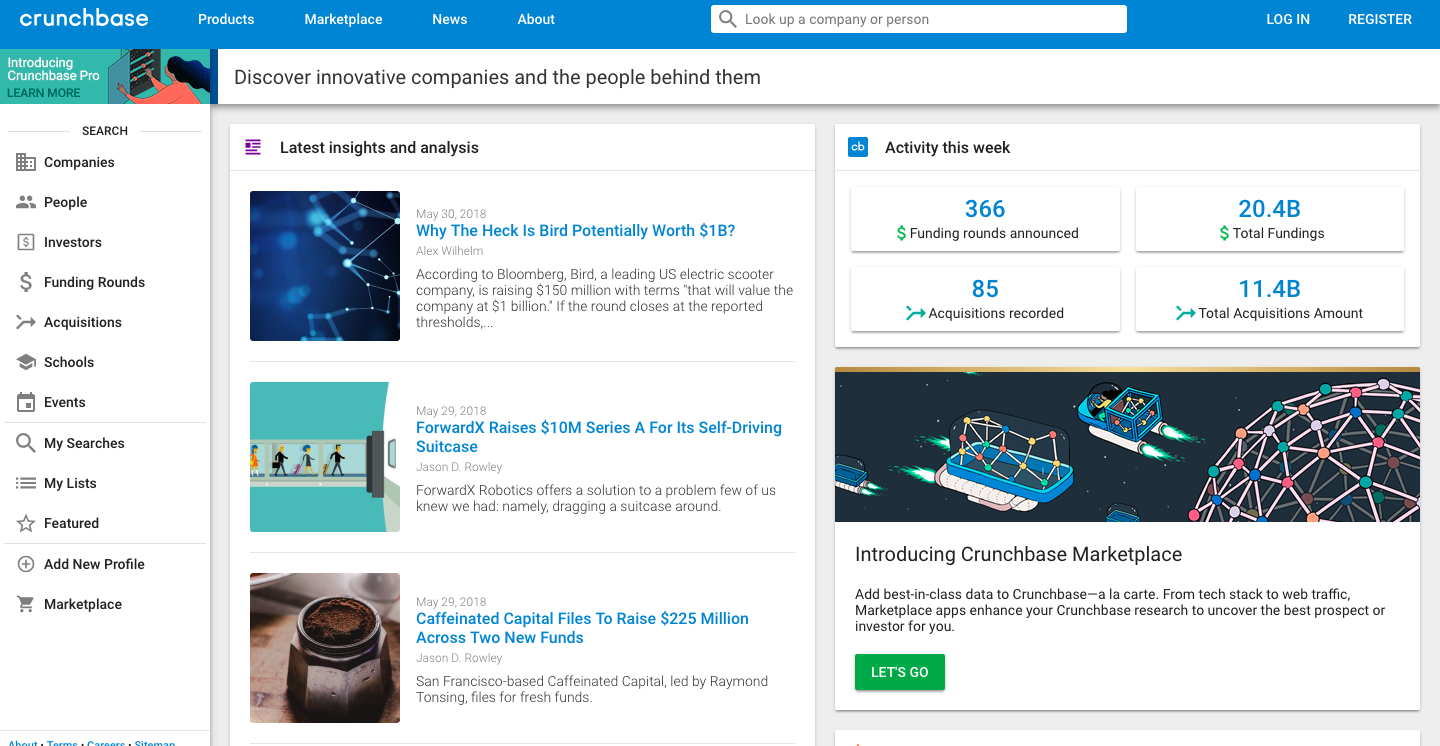Click the LET'S GO button
The image size is (1440, 746).
tap(900, 672)
